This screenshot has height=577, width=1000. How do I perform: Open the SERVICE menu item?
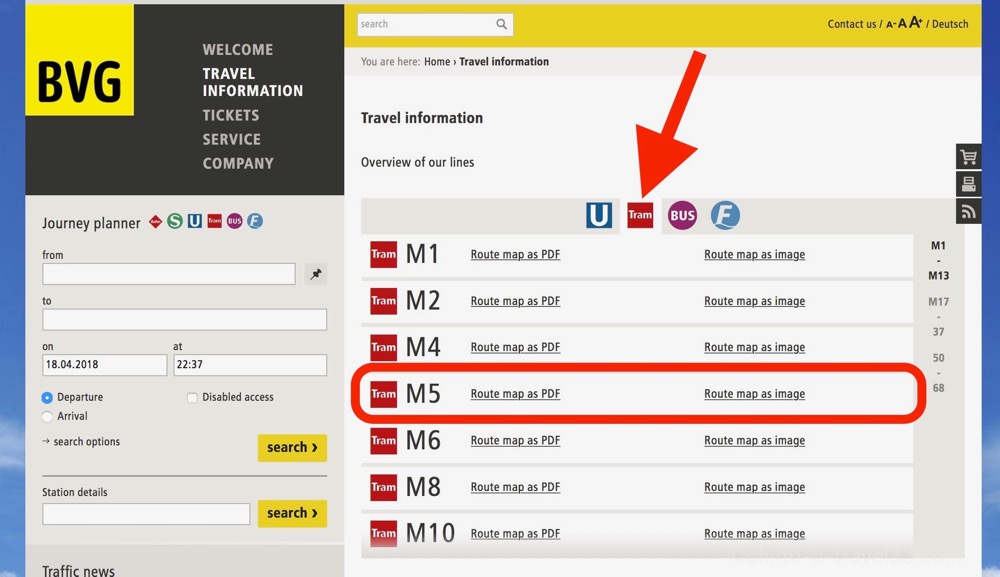(232, 140)
